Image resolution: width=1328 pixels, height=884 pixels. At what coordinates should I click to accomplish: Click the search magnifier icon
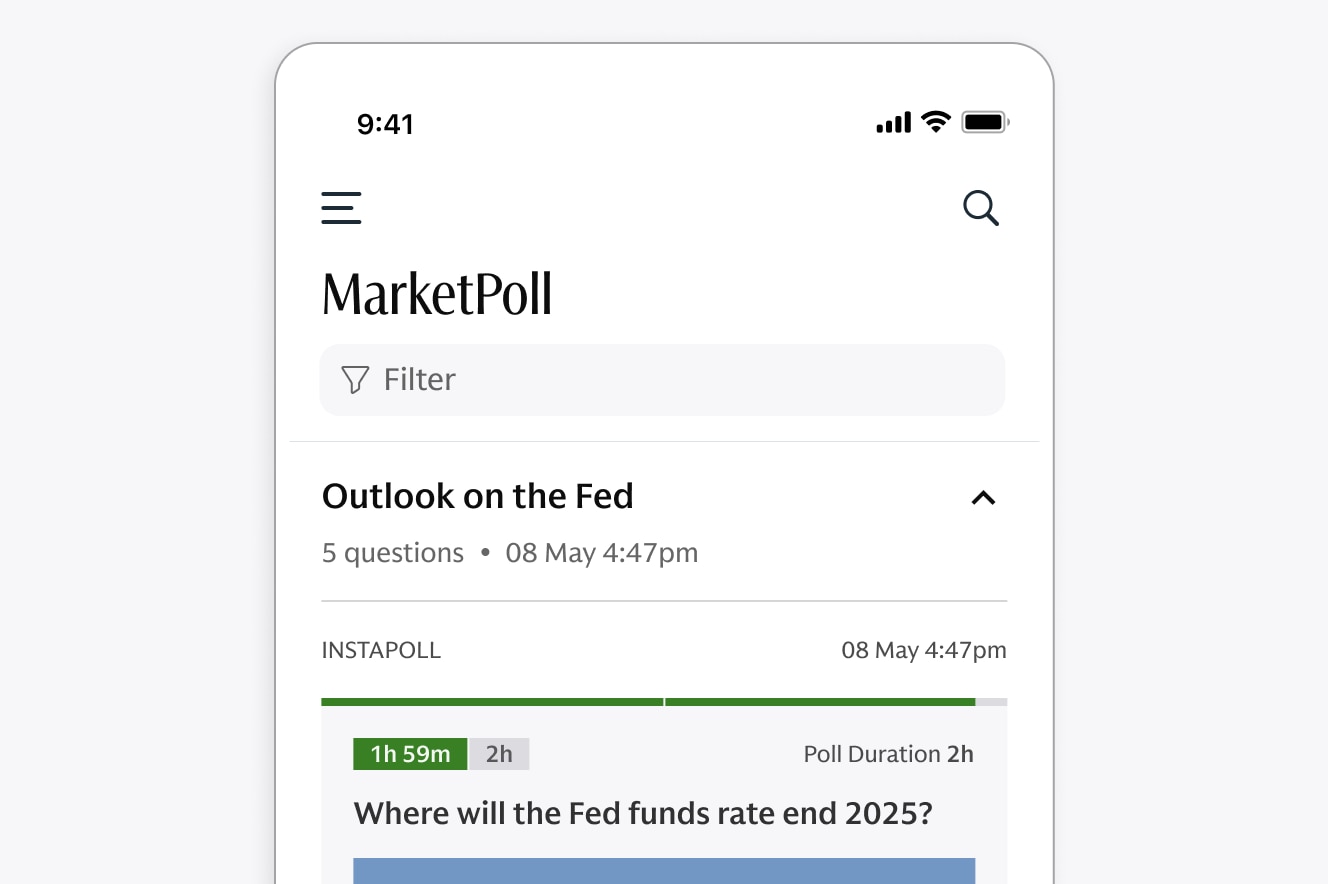980,208
